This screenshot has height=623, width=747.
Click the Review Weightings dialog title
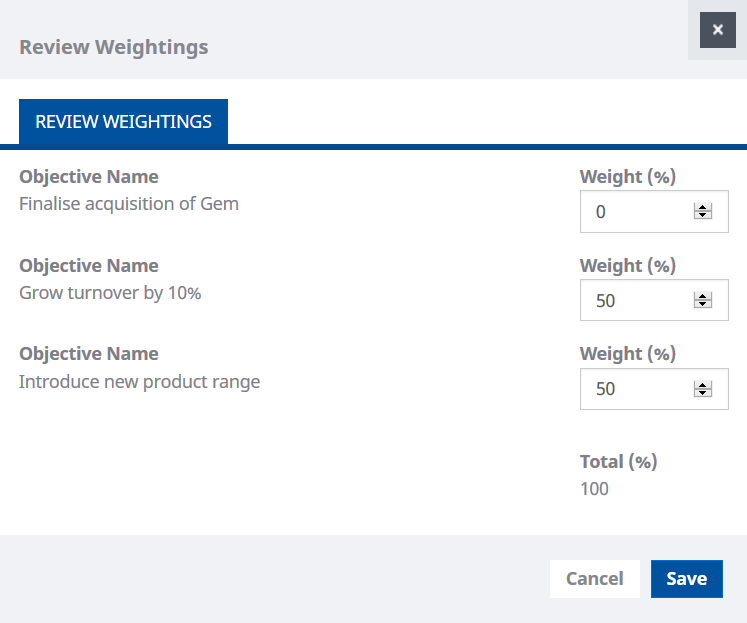tap(114, 47)
